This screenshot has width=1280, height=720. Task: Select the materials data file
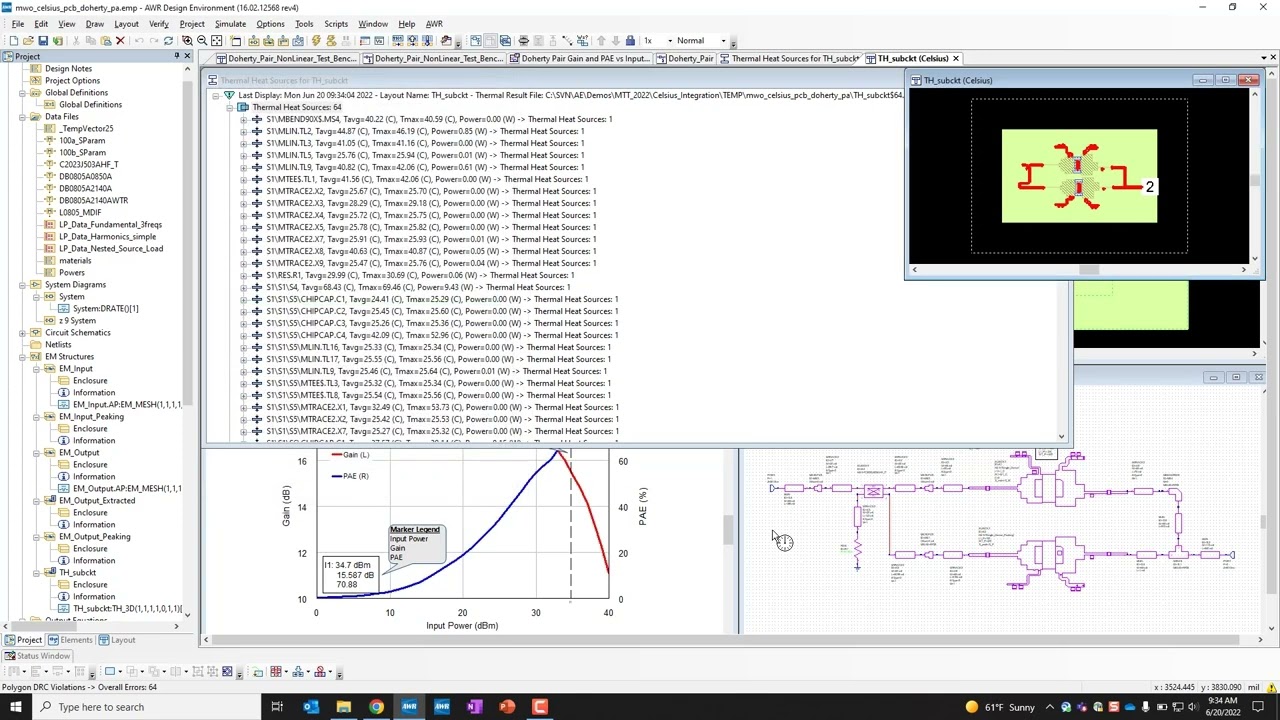[75, 261]
